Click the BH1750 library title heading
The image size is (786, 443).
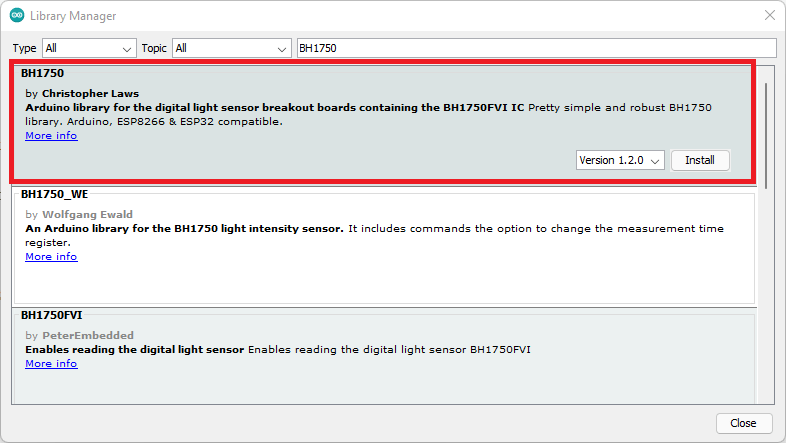click(42, 74)
